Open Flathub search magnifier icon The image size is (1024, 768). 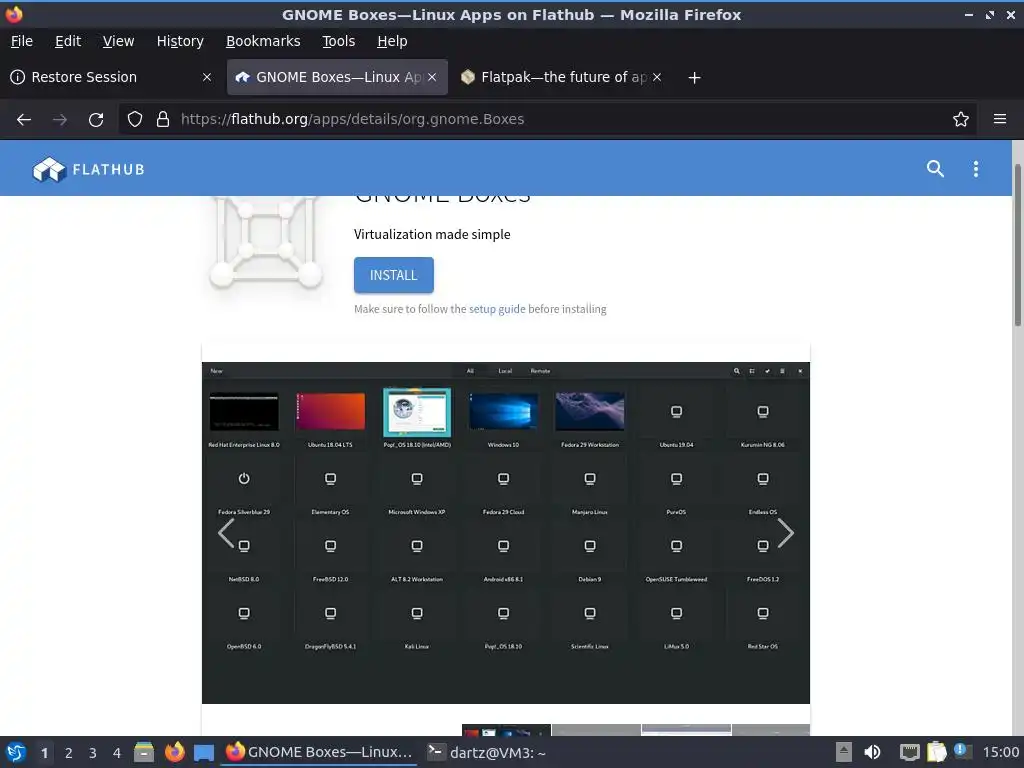935,168
